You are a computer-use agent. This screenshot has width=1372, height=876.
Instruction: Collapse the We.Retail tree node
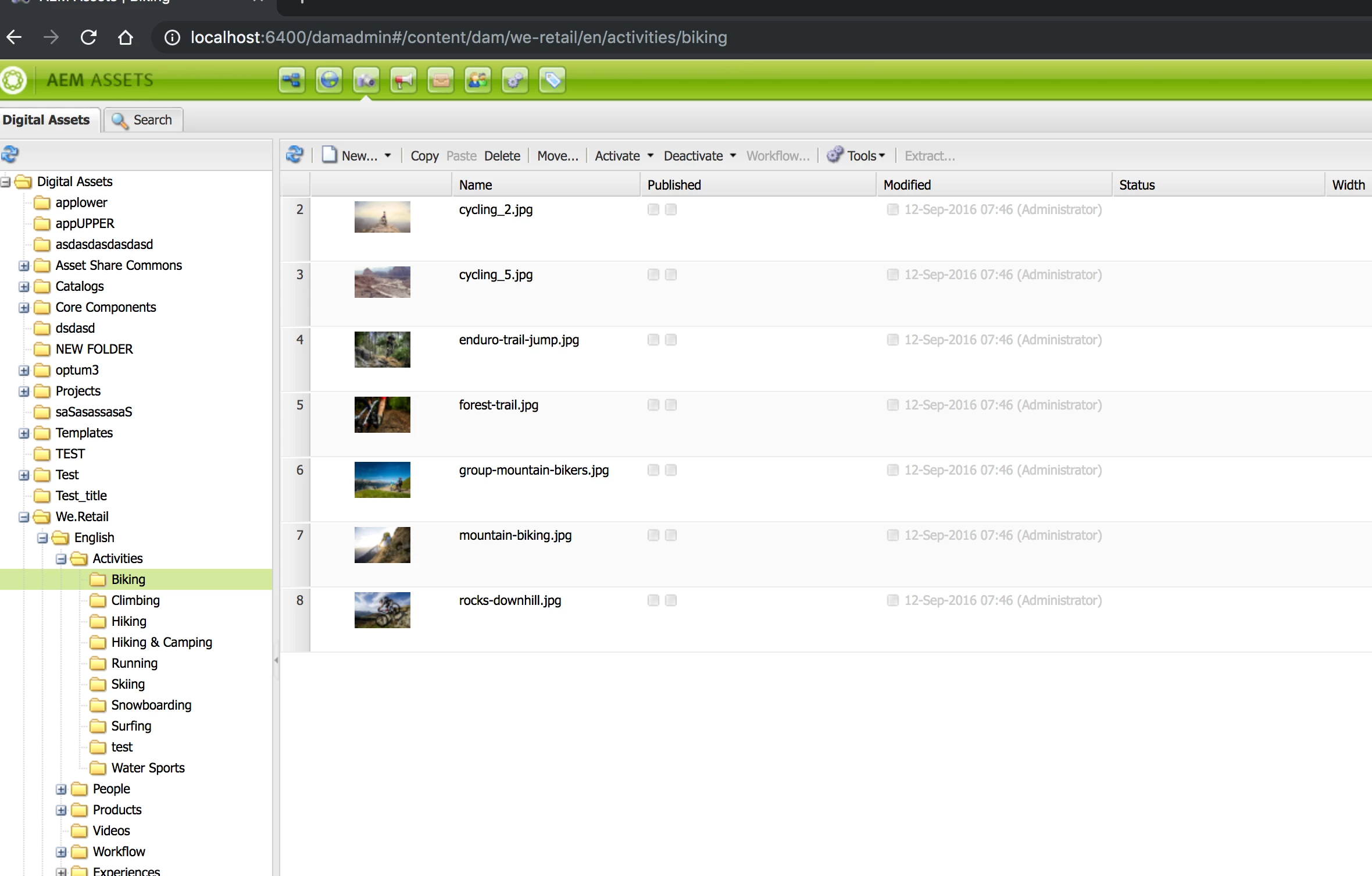pos(24,517)
